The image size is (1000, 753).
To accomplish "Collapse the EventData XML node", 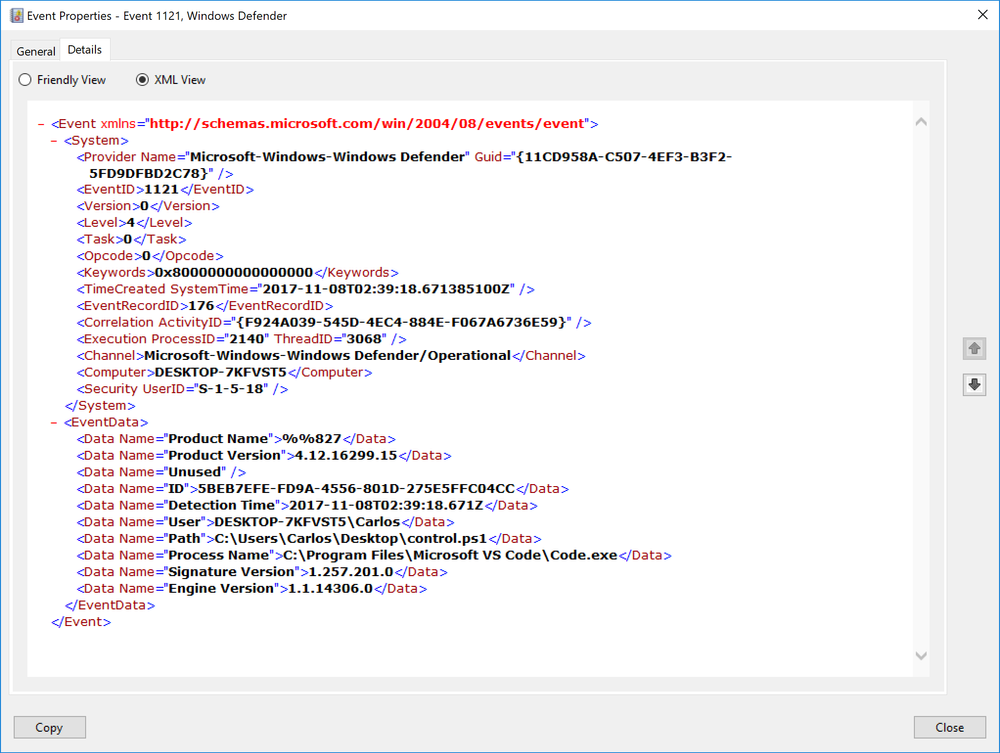I will [x=54, y=423].
